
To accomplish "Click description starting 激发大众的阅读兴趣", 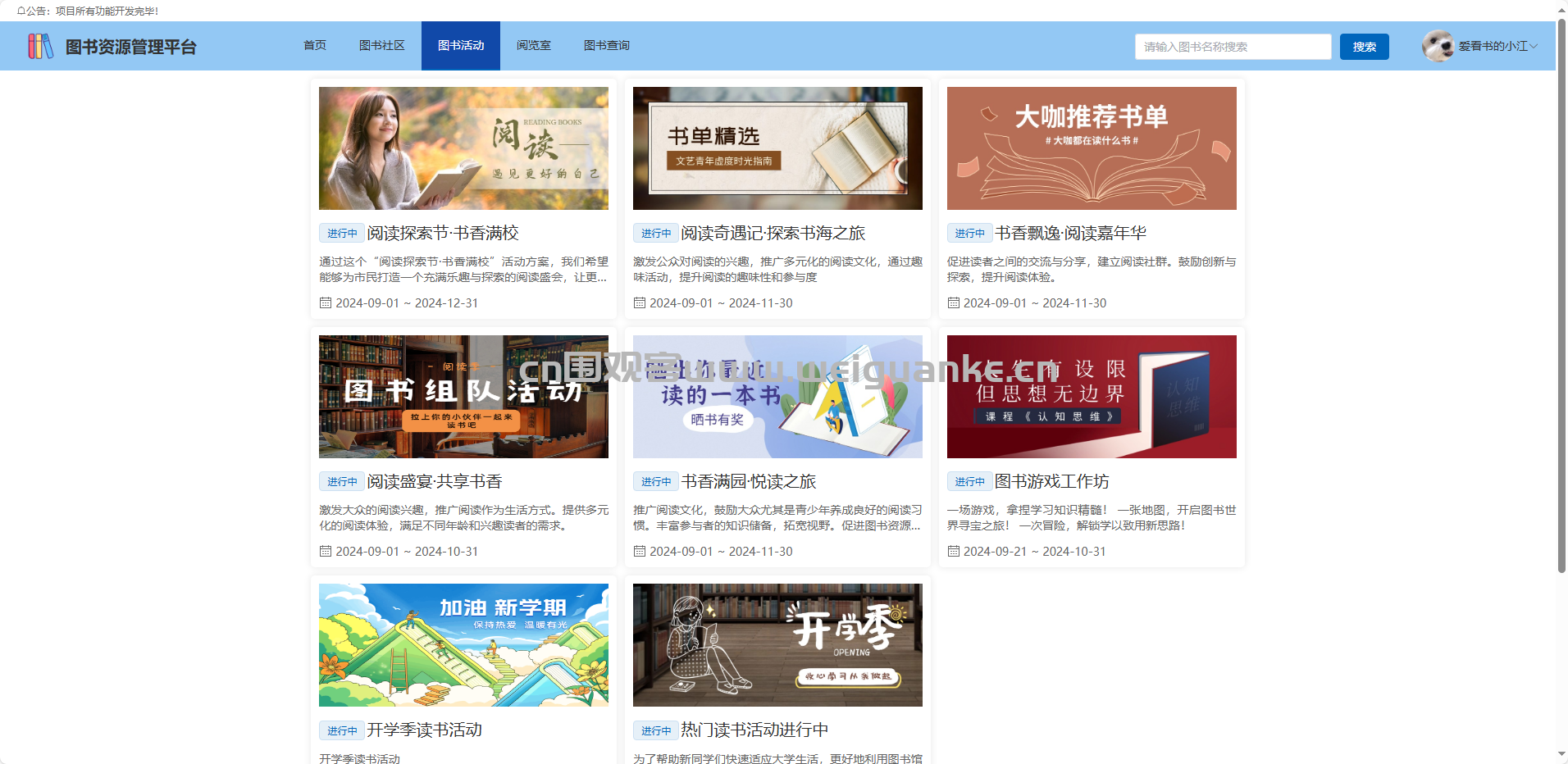I will click(x=463, y=518).
